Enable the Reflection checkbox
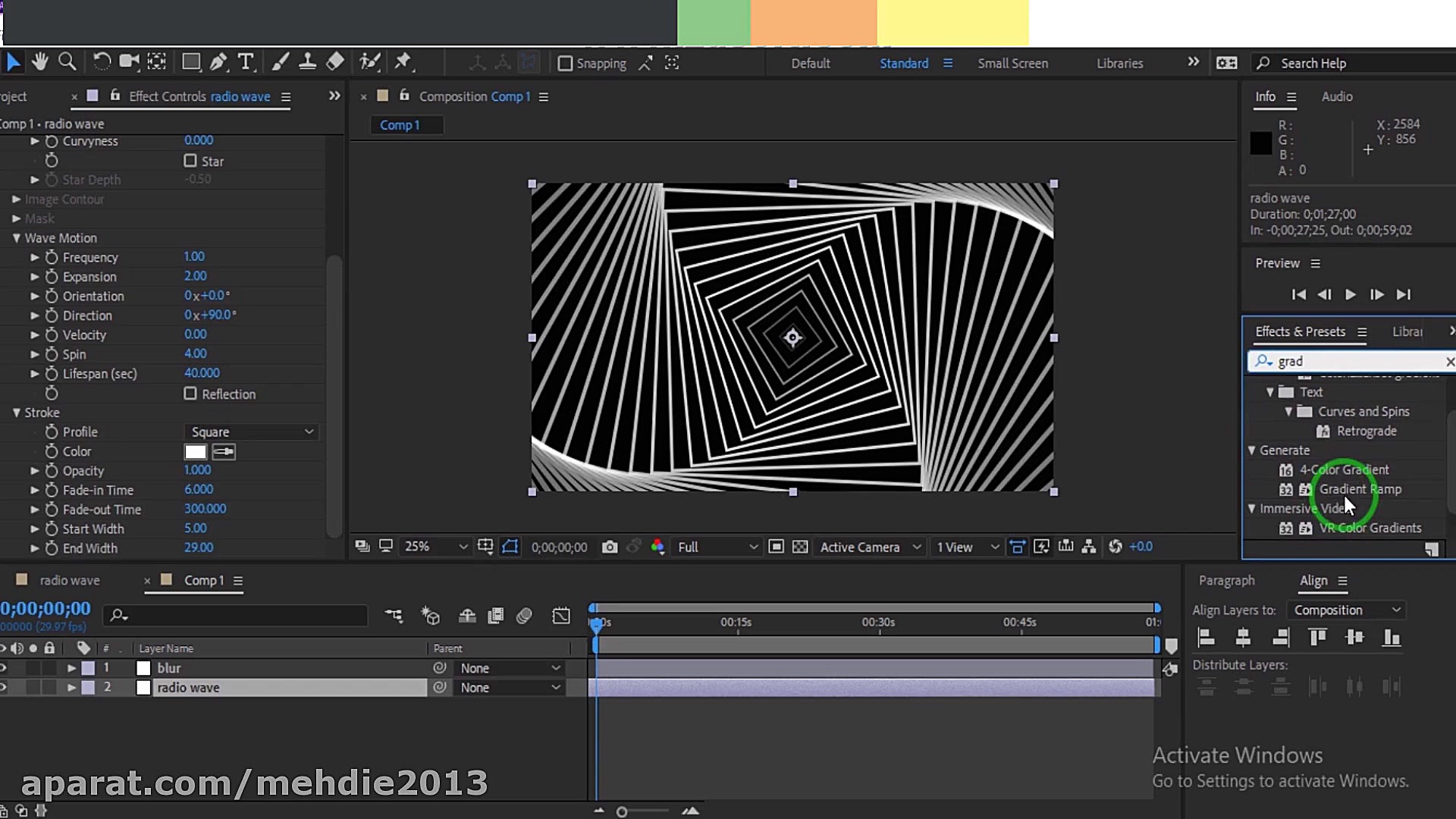The image size is (1456, 819). pyautogui.click(x=190, y=394)
